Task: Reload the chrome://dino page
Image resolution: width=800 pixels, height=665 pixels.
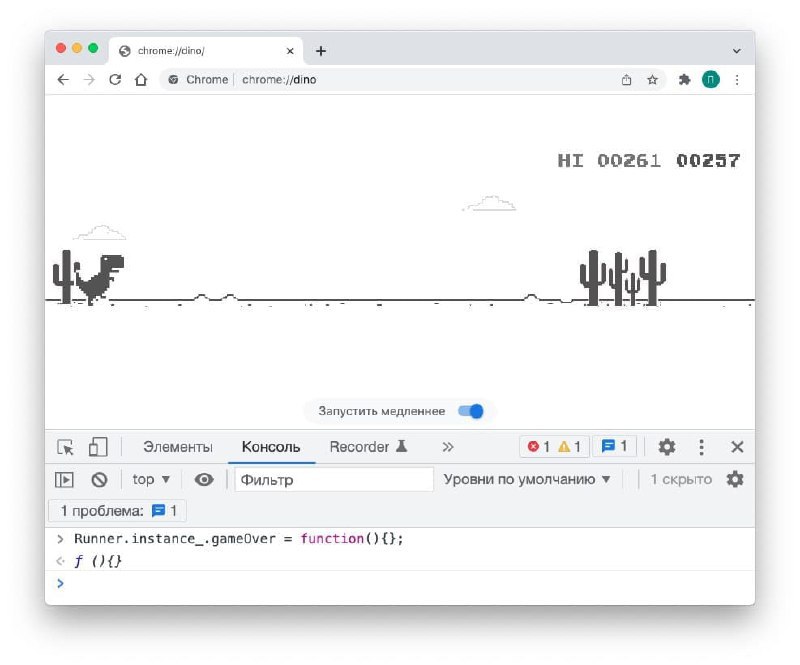Action: click(115, 80)
